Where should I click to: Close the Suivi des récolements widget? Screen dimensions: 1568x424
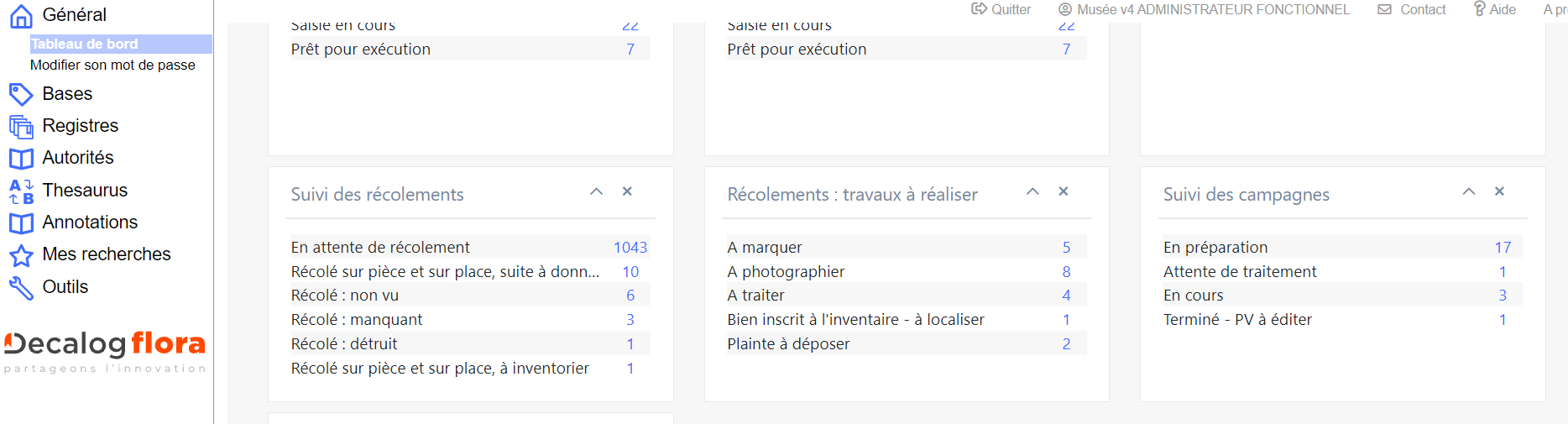point(627,191)
